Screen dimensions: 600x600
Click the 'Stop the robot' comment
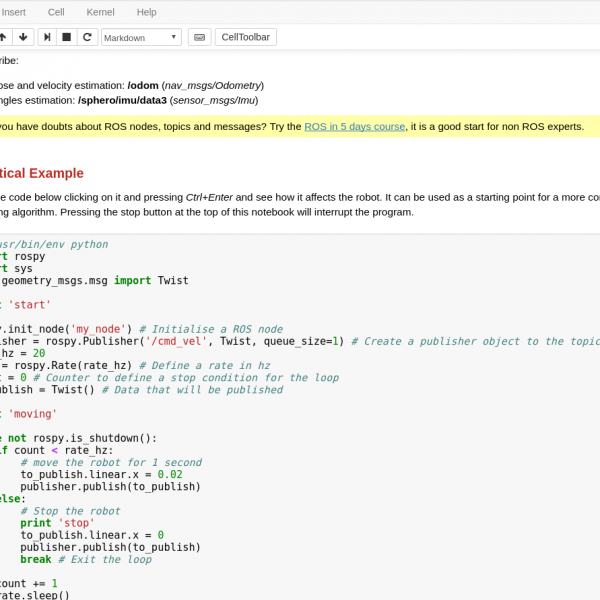[x=71, y=511]
